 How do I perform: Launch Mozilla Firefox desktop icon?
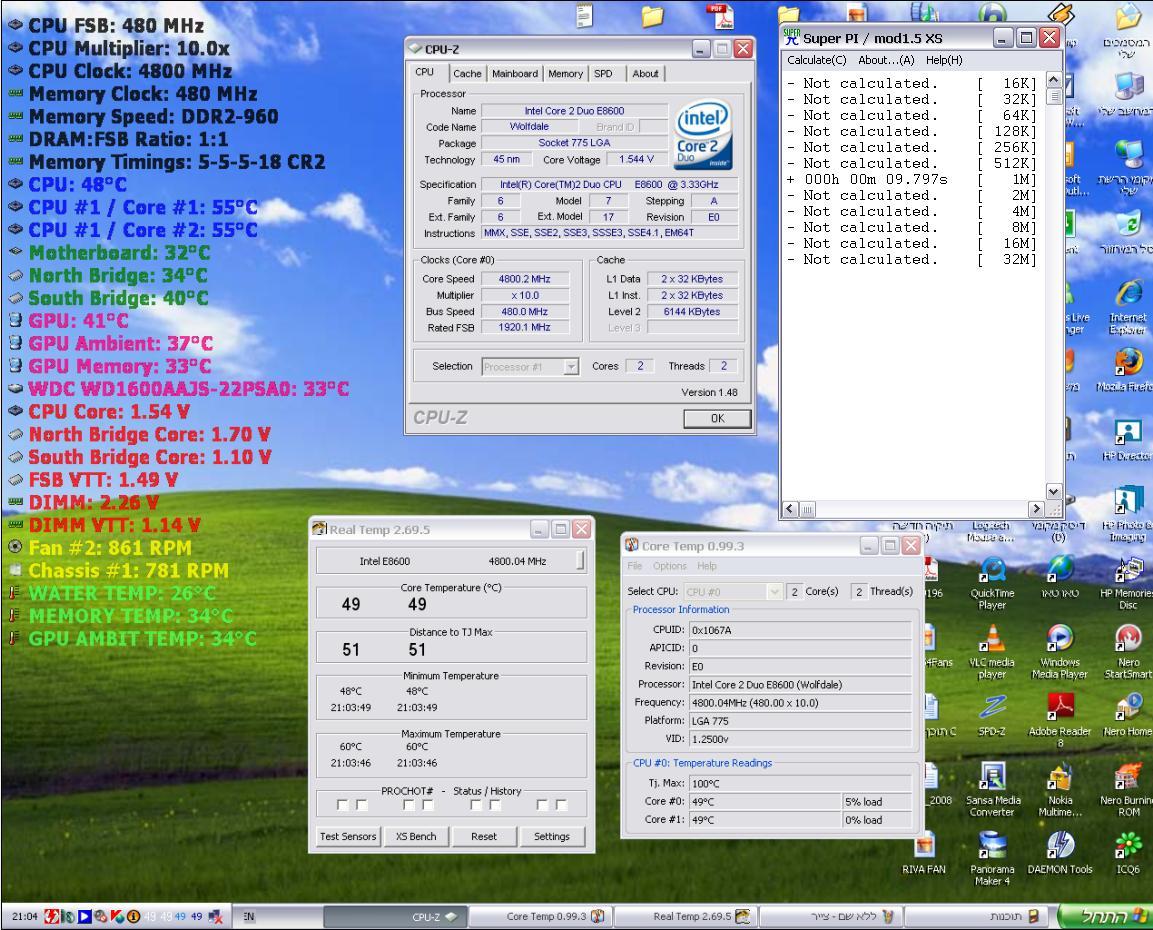[1126, 370]
